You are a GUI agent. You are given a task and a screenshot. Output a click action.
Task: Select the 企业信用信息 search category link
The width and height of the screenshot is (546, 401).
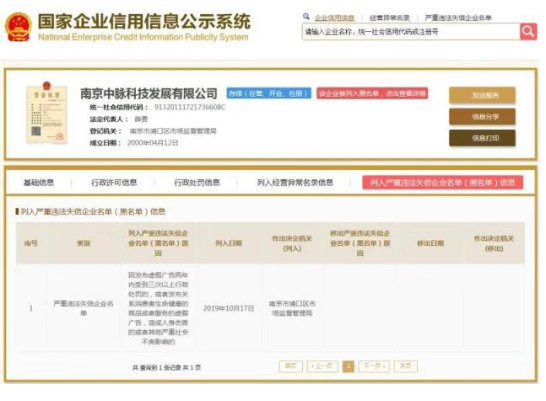334,18
